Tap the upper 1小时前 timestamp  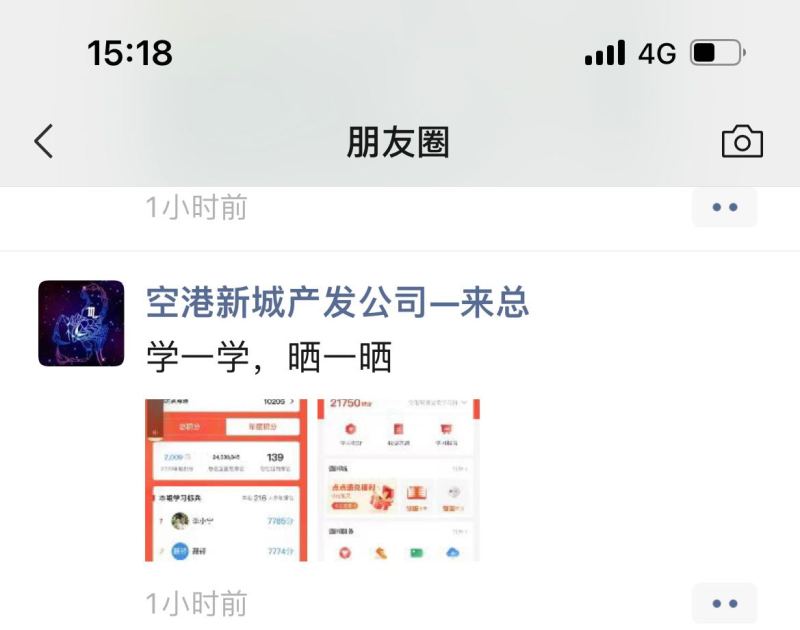(196, 207)
